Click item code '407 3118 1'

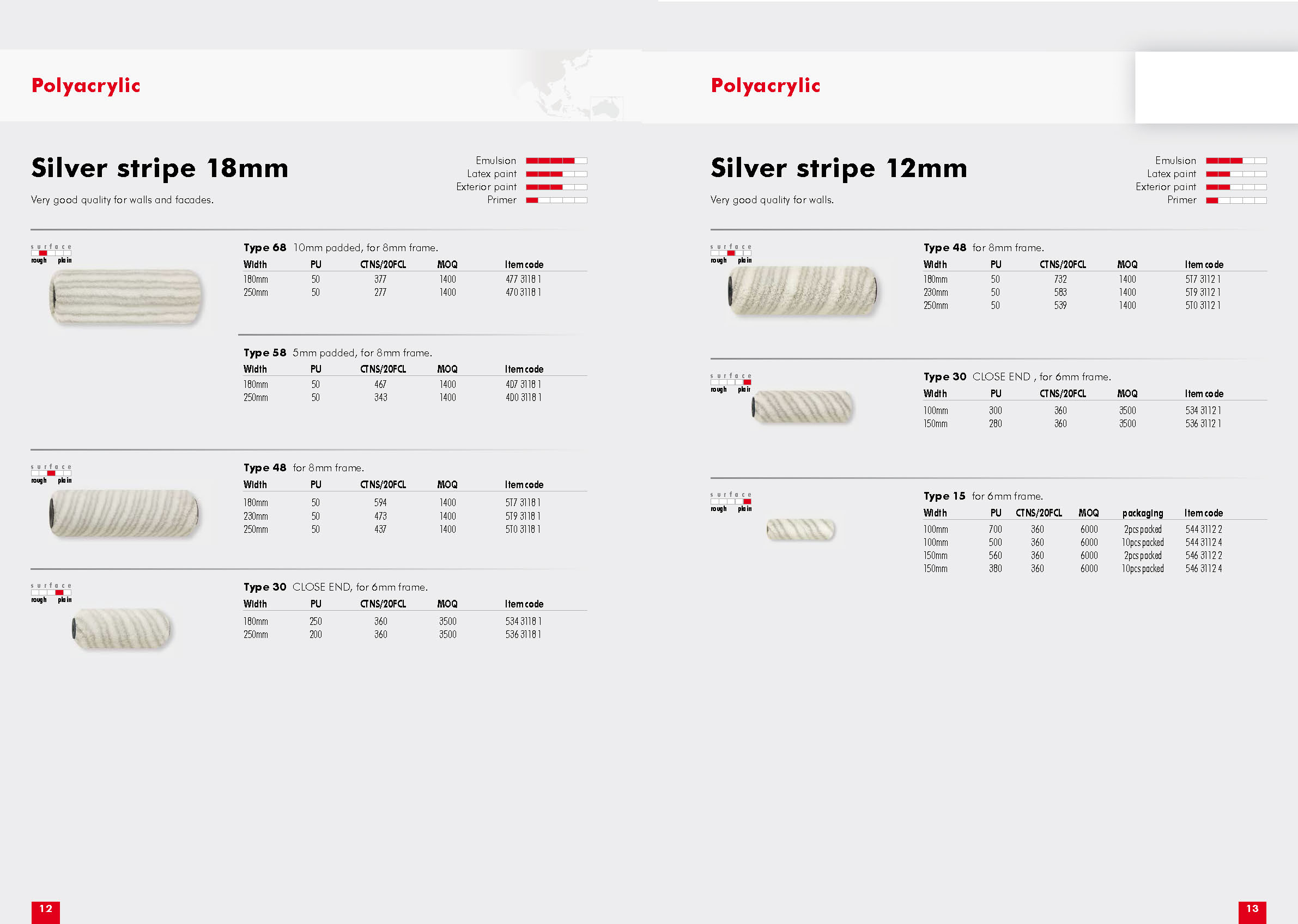pos(523,385)
